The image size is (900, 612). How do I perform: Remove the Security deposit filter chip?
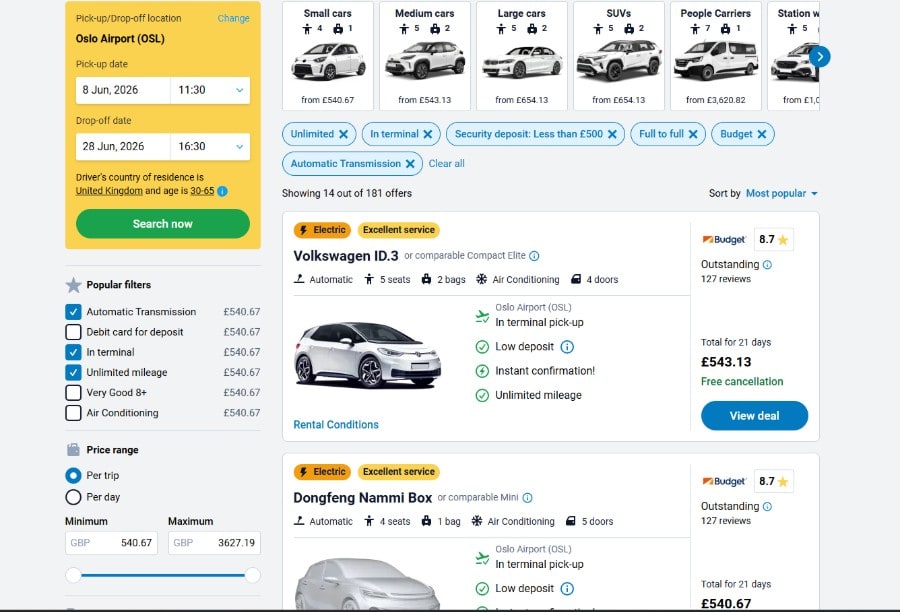coord(612,134)
